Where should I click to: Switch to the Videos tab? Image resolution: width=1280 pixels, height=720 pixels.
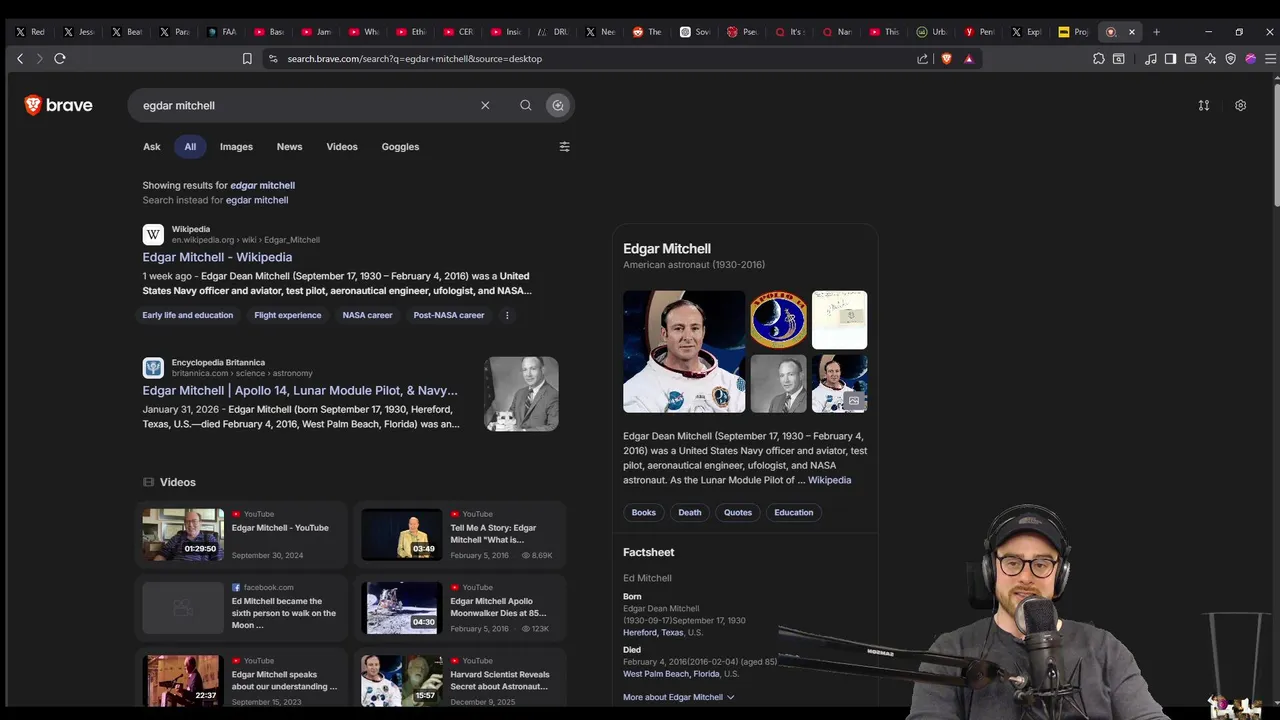click(x=342, y=147)
